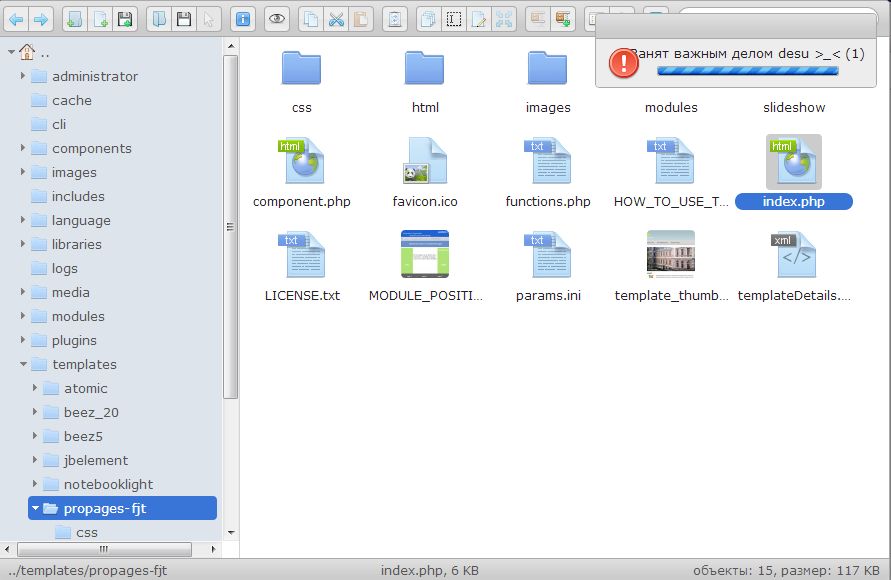Click the tree vertical scrollbar thumb
Screen dimensions: 891x580
point(230,227)
